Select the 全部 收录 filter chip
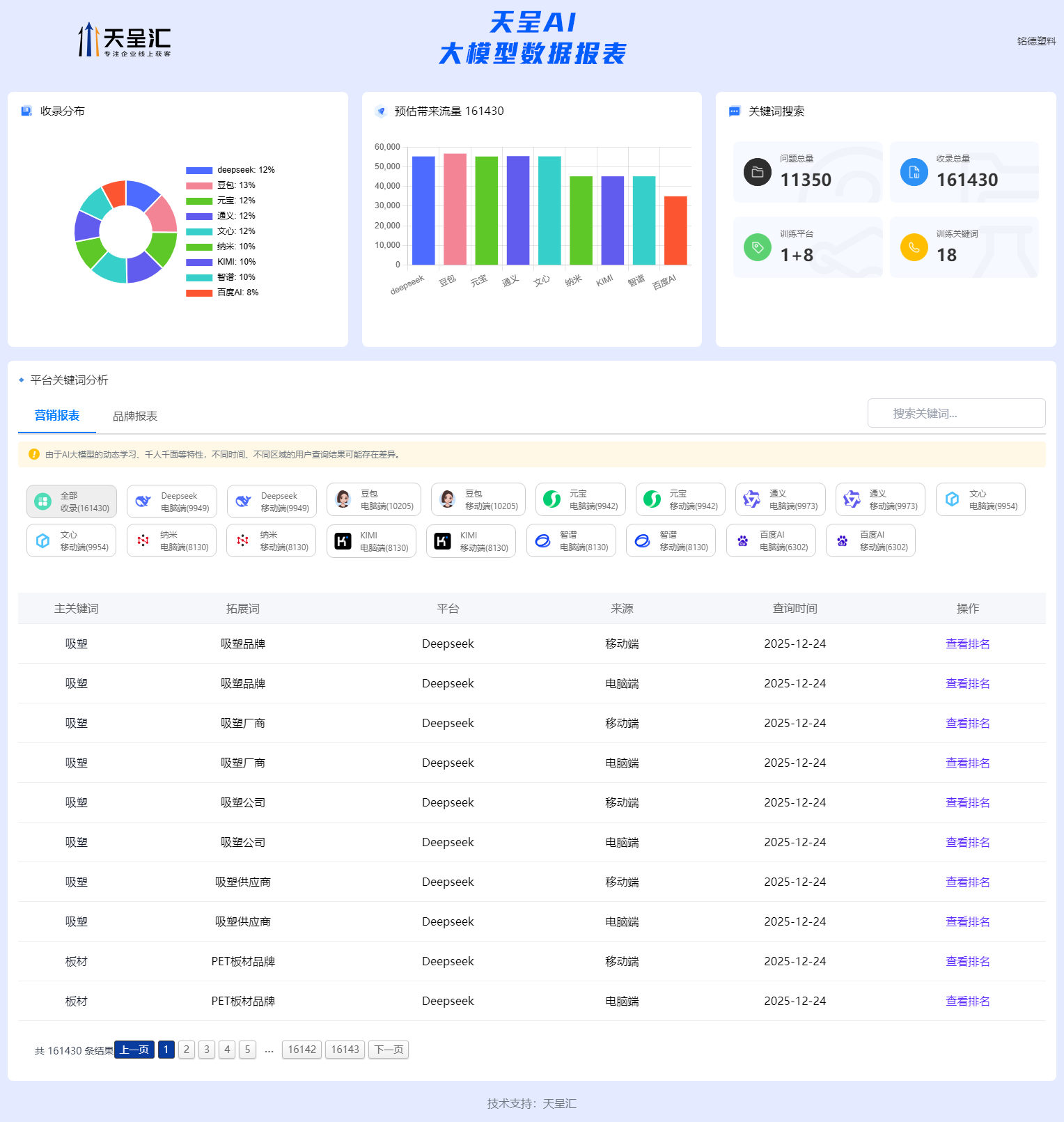The image size is (1064, 1122). [72, 501]
